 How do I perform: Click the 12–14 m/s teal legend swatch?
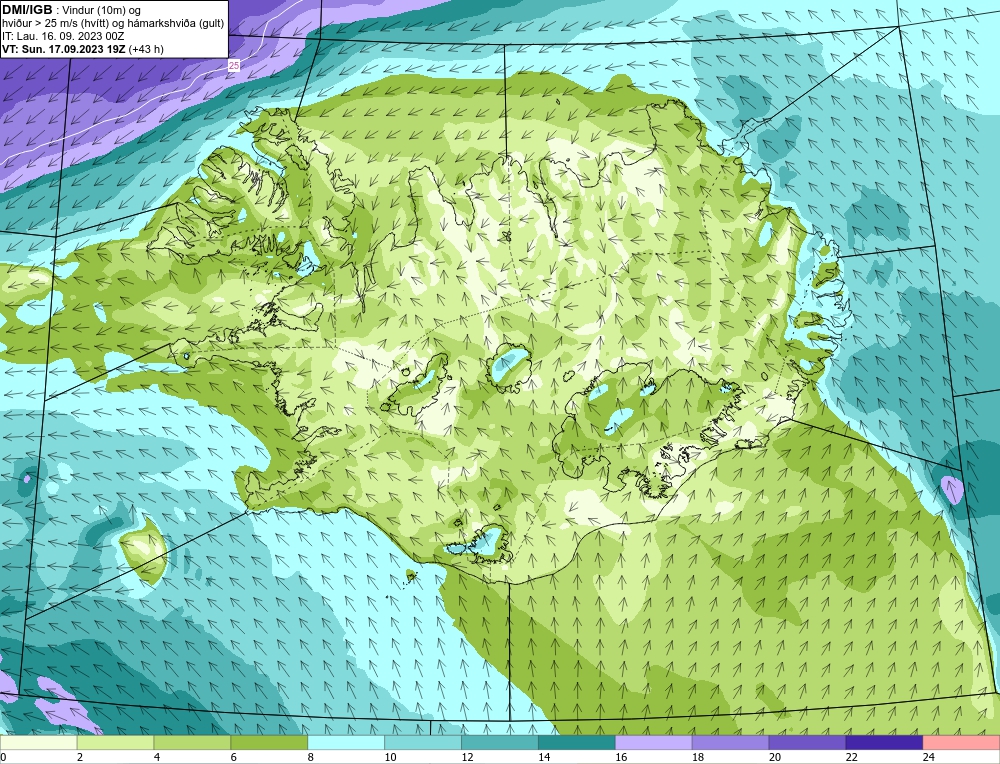coord(500,742)
